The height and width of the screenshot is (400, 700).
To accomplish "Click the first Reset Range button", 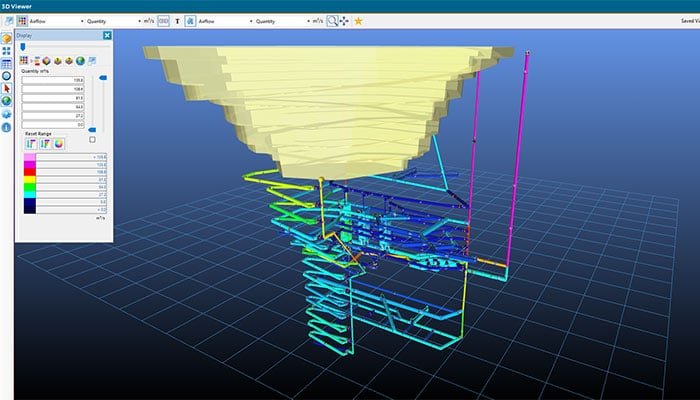I will click(x=30, y=144).
